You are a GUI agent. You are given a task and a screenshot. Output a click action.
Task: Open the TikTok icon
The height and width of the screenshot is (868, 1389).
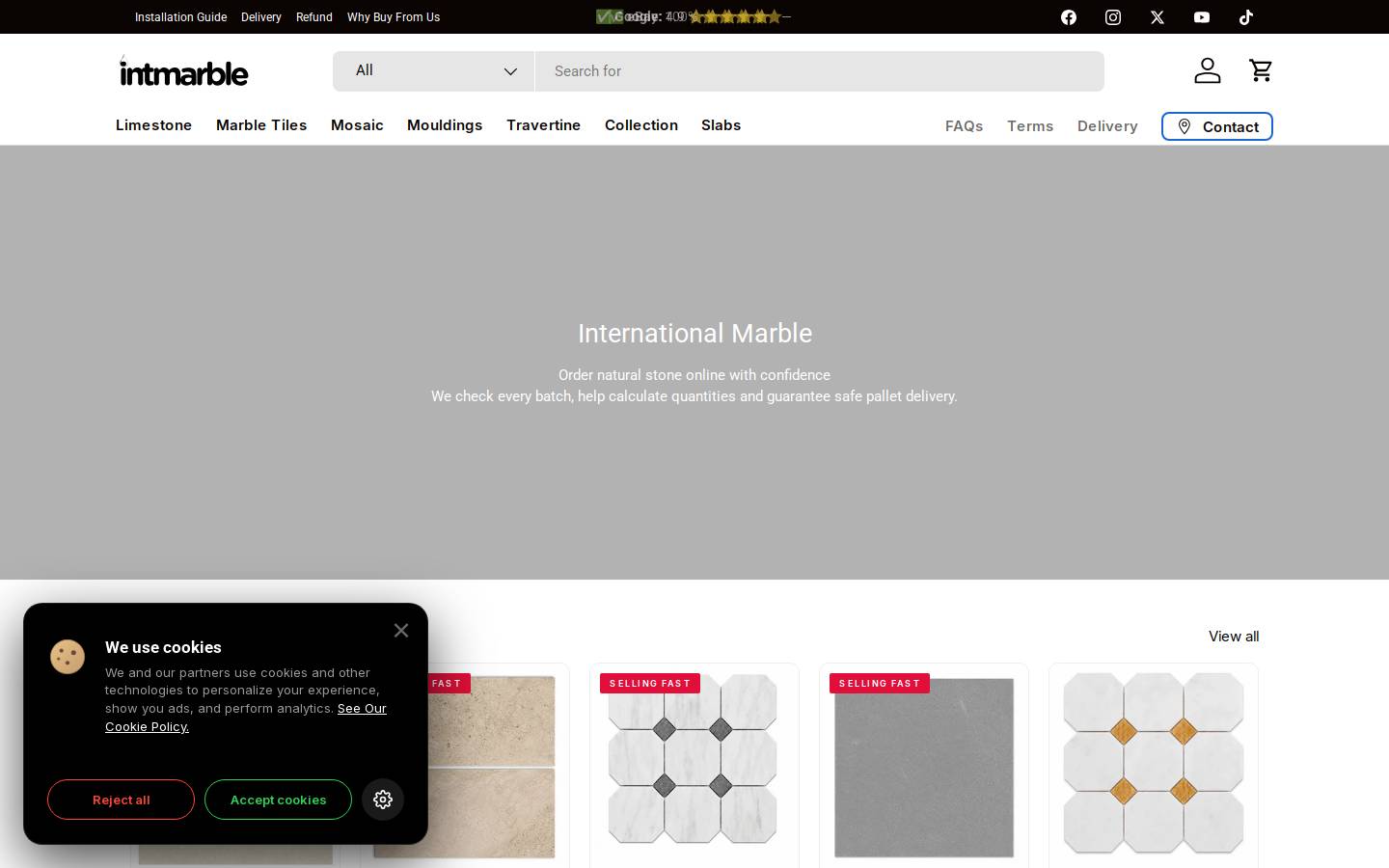click(x=1246, y=17)
